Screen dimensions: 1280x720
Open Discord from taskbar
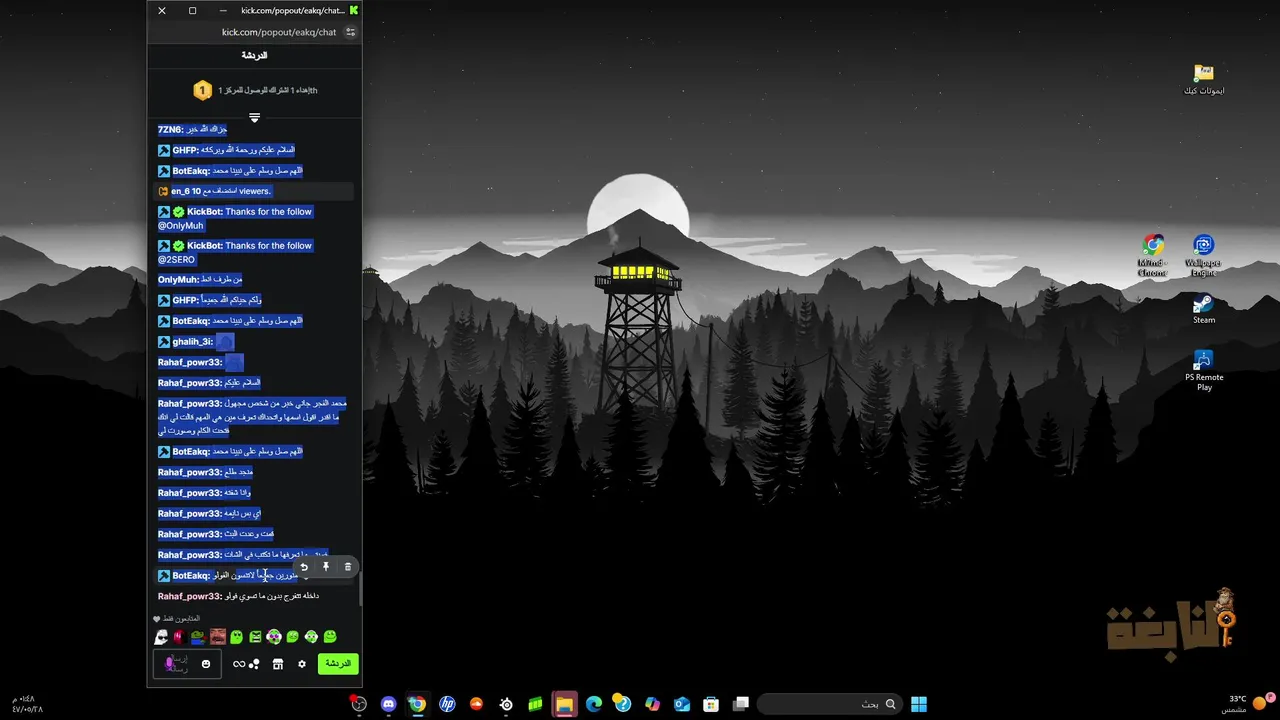[x=388, y=704]
